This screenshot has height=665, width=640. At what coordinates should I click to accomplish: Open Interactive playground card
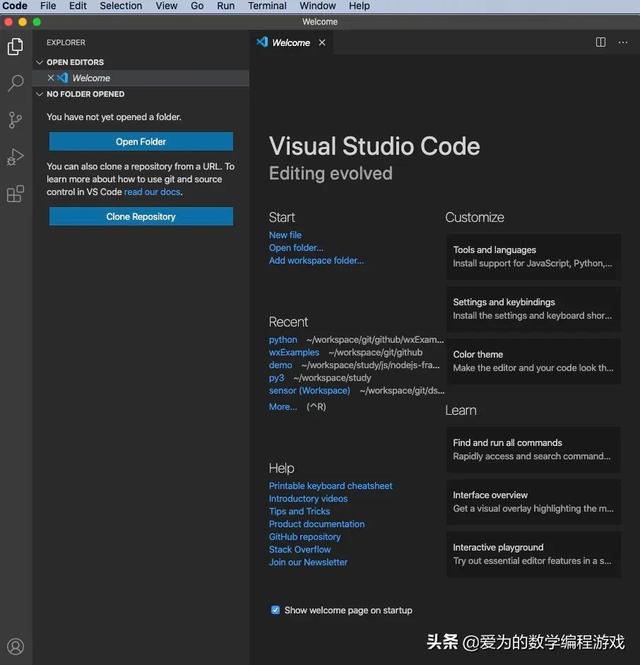tap(534, 554)
